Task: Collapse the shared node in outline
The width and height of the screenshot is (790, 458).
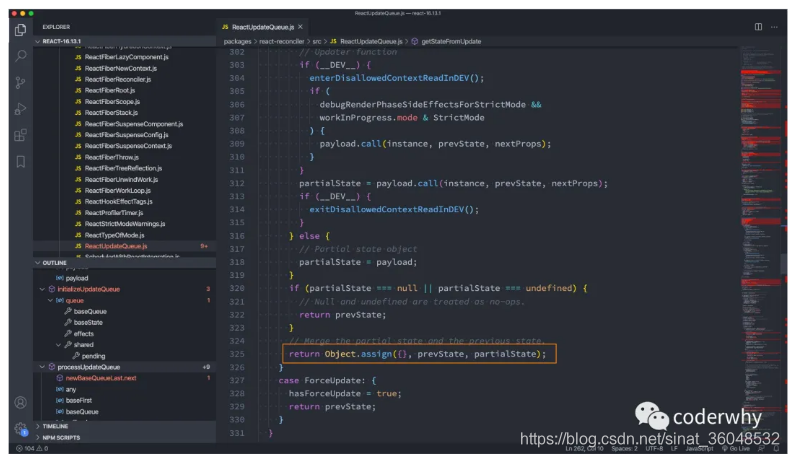Action: [x=58, y=345]
